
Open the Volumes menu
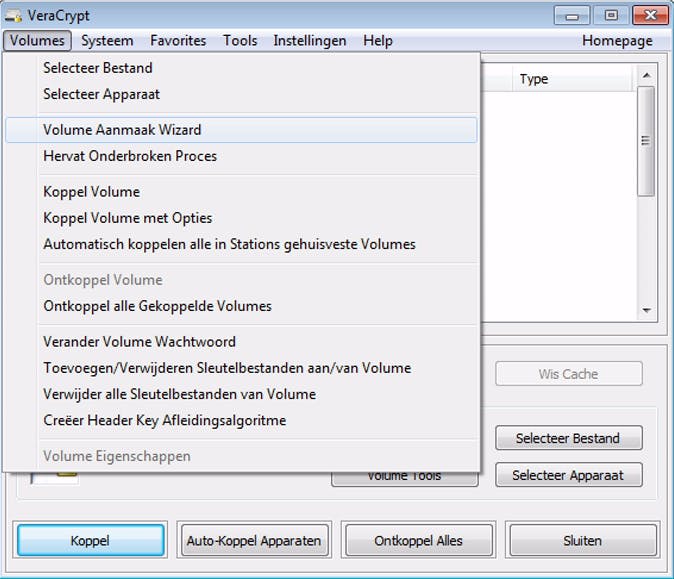pos(37,40)
